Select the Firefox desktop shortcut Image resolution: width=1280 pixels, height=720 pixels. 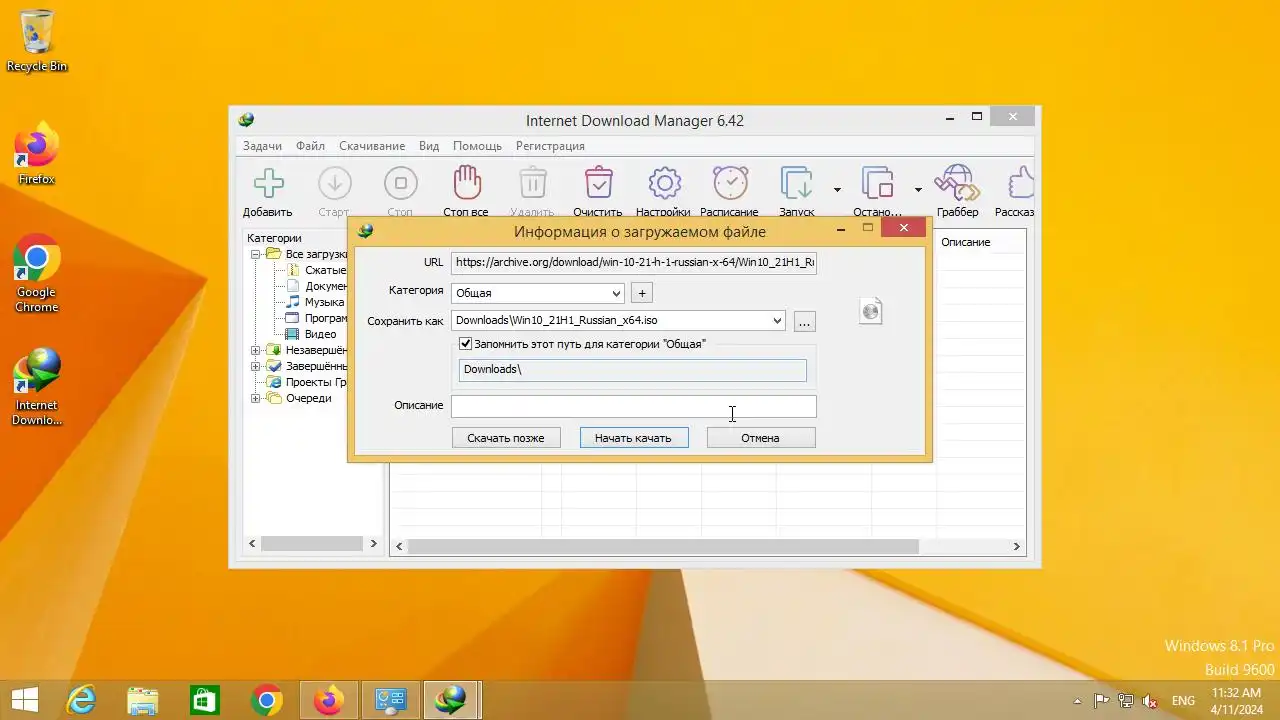pos(37,154)
